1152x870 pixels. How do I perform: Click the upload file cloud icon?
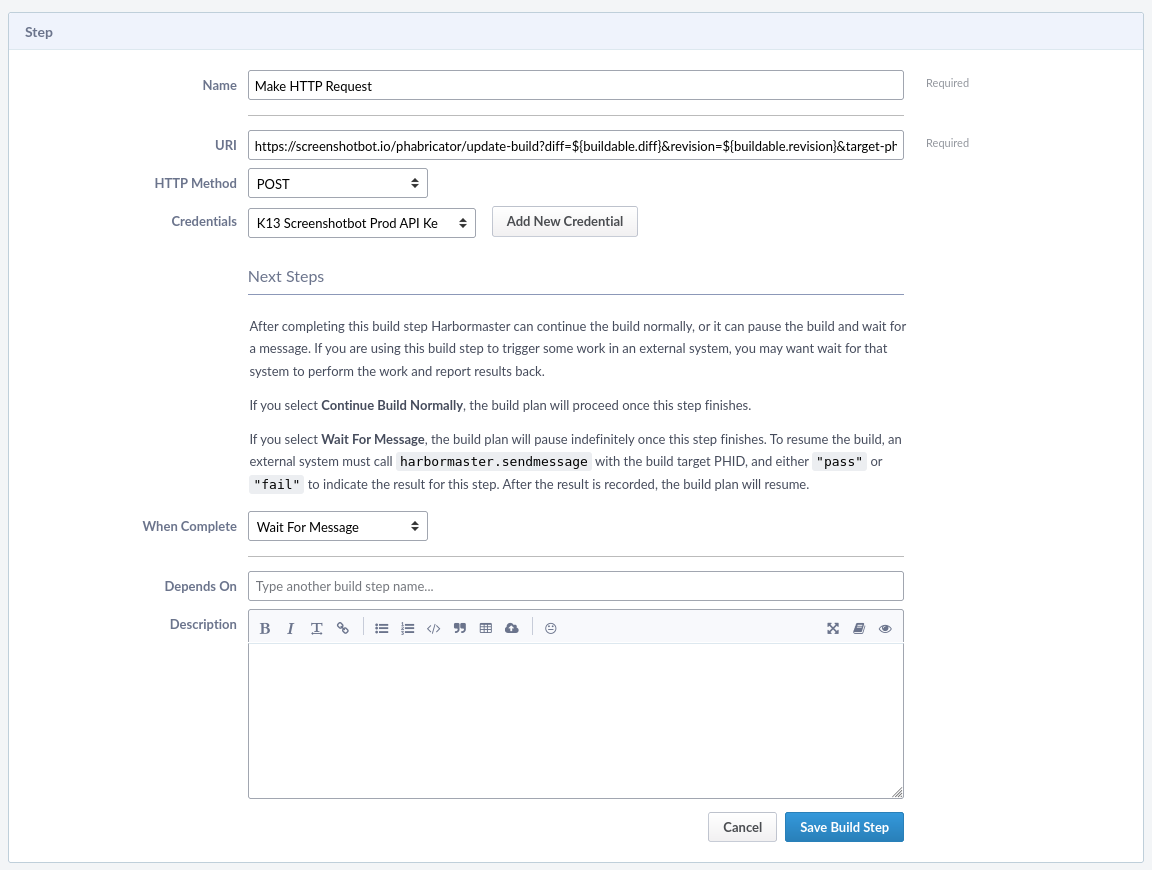point(512,628)
